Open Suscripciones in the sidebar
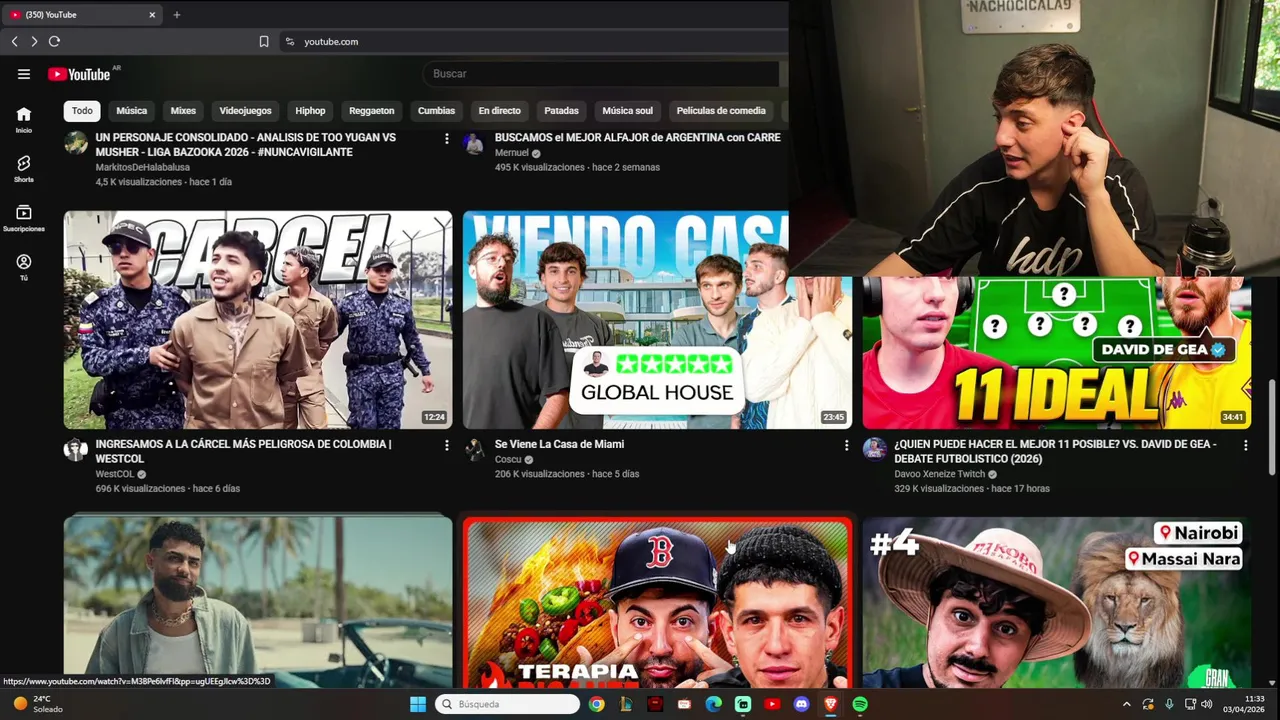Screen dimensions: 1280x720 24,219
